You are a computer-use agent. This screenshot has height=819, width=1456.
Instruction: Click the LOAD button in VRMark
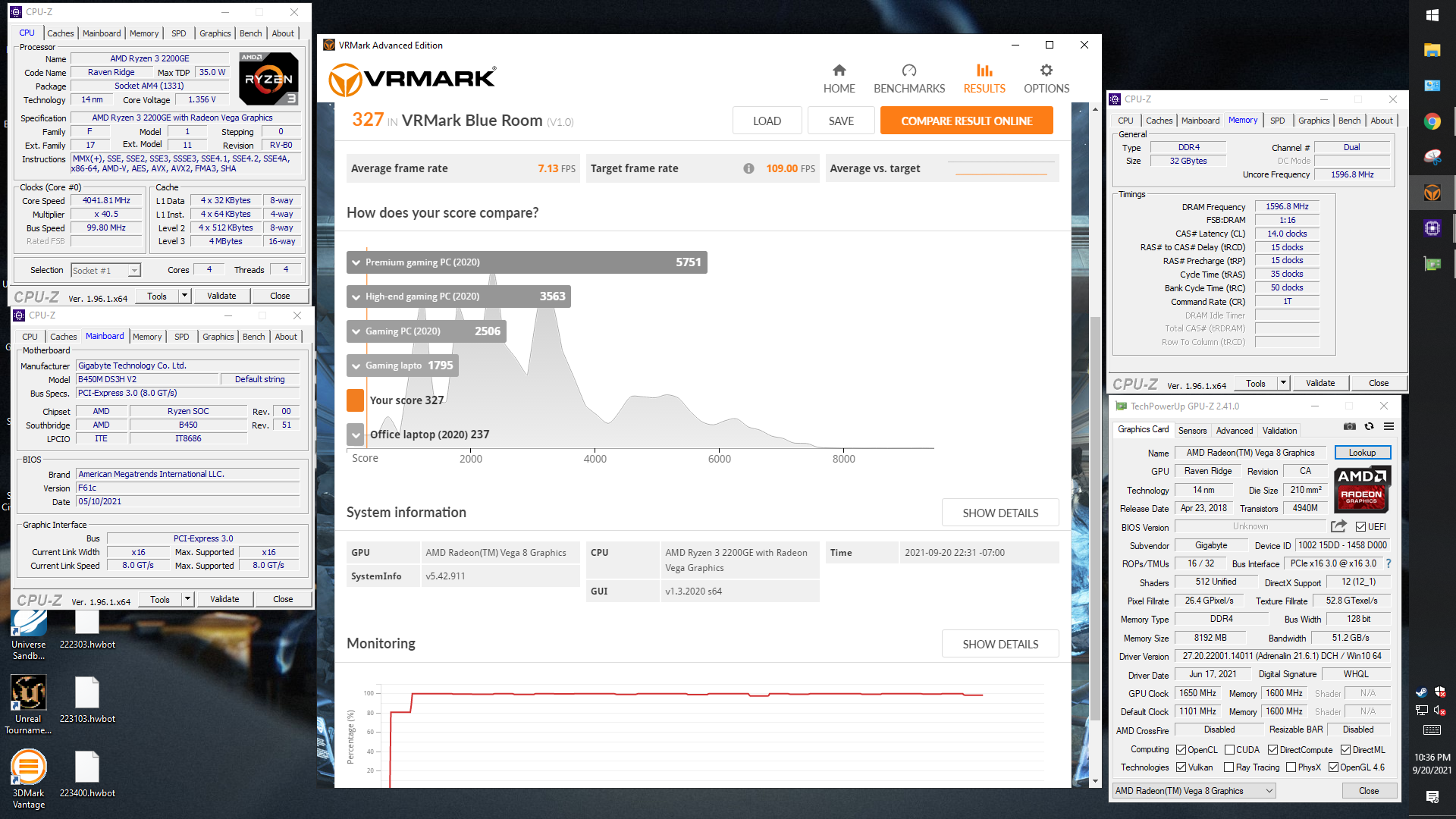(x=767, y=121)
